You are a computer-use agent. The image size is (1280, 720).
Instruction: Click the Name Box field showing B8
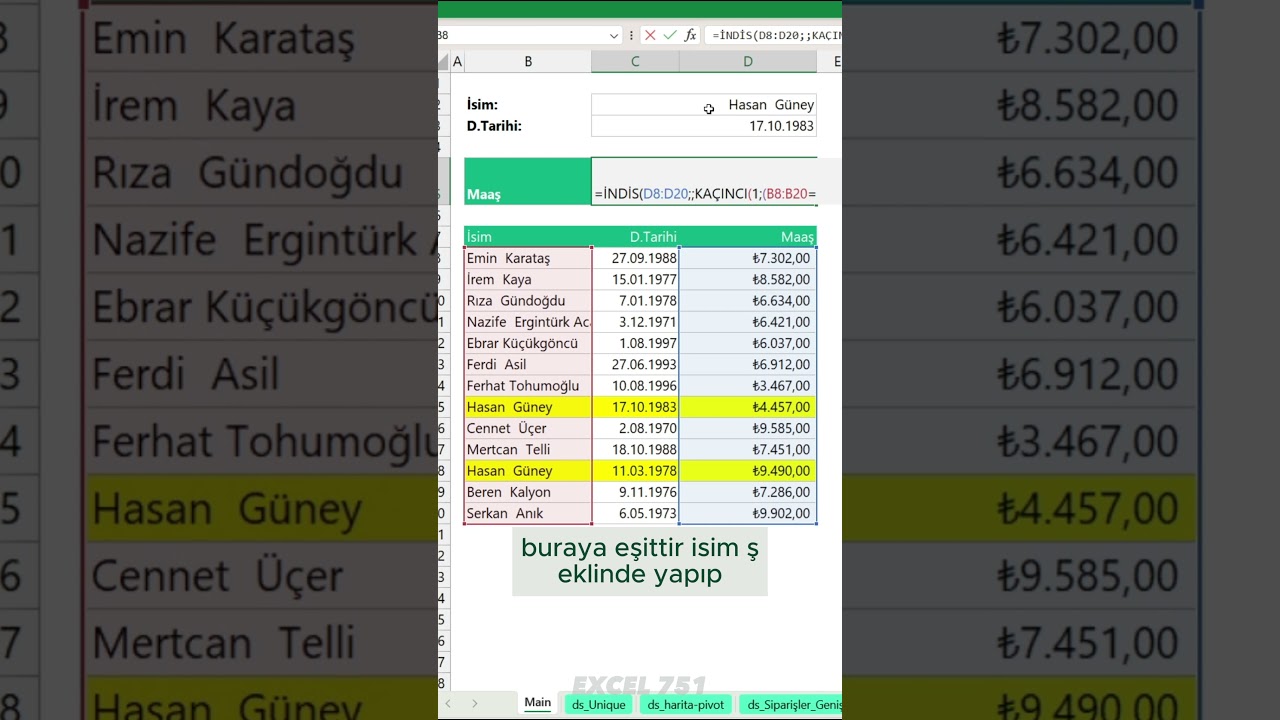[x=522, y=35]
